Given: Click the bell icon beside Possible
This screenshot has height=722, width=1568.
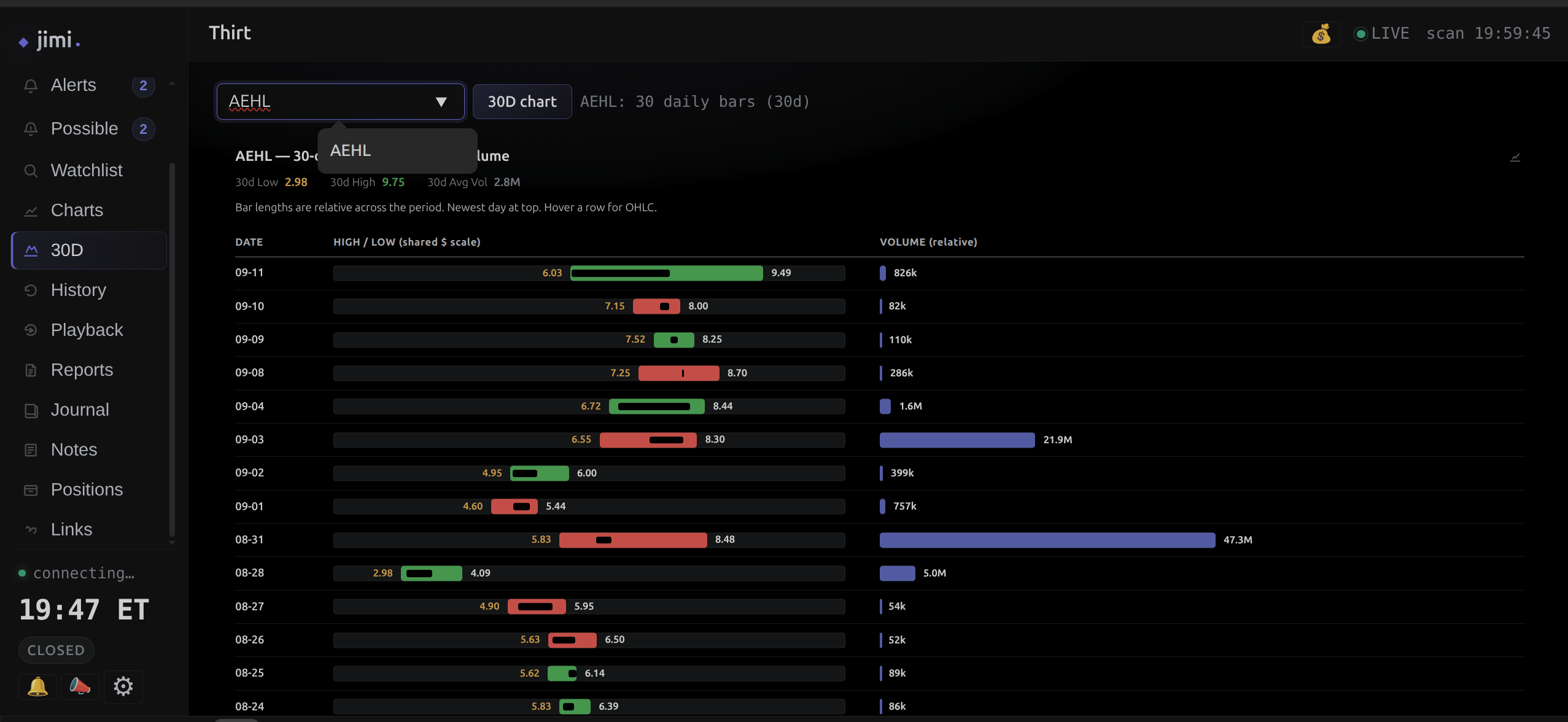Looking at the screenshot, I should 31,129.
